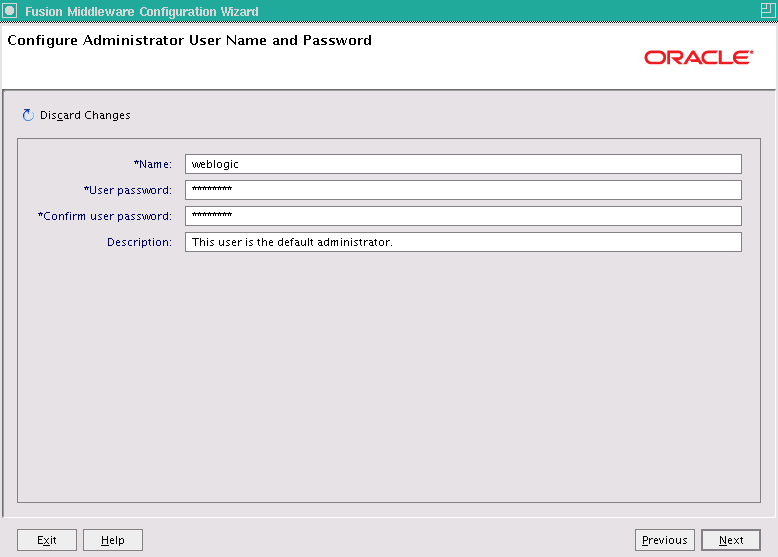Go back with the Previous button
This screenshot has height=557, width=778.
coord(664,540)
